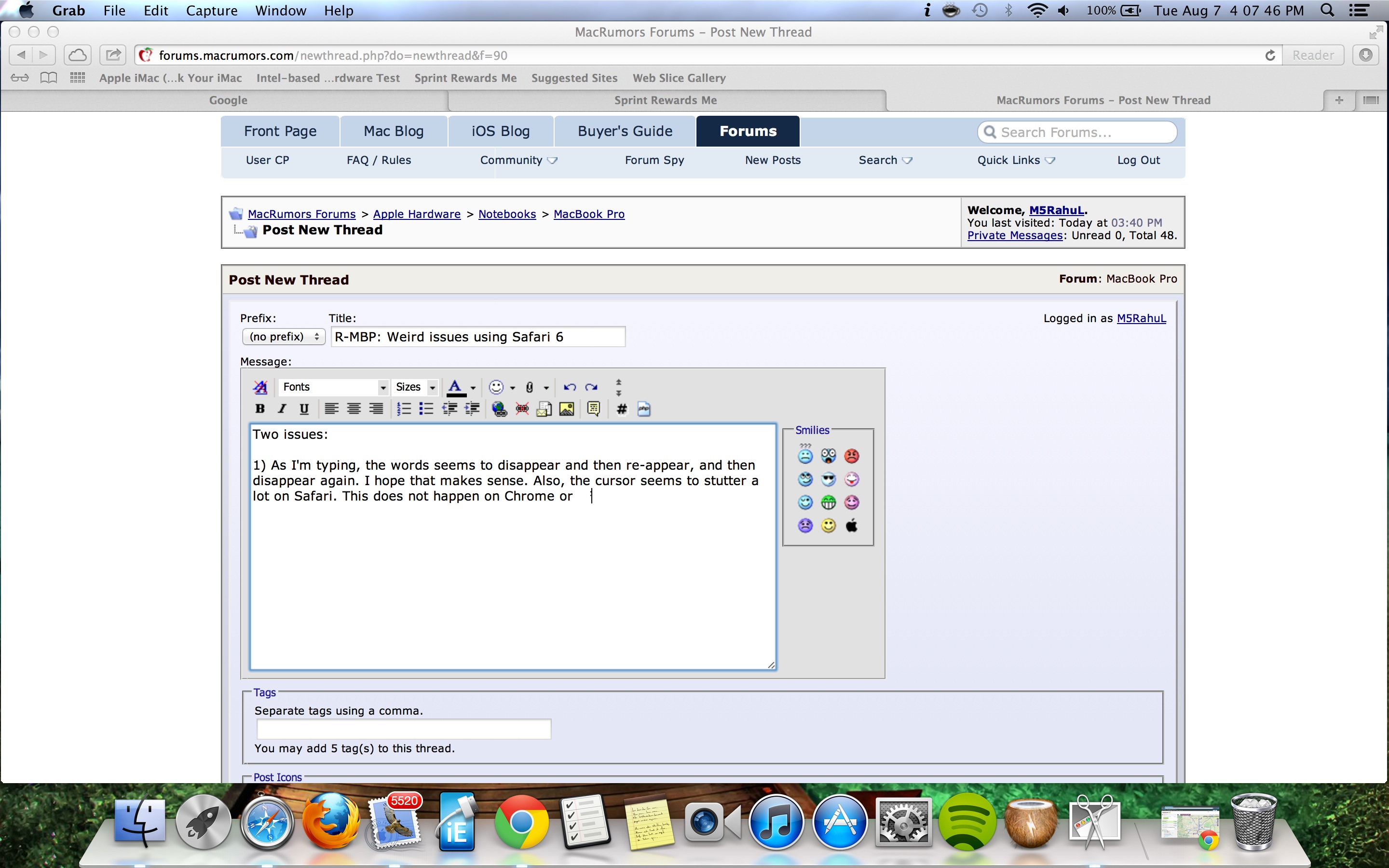Expand the text color picker arrow
Image resolution: width=1389 pixels, height=868 pixels.
(473, 388)
